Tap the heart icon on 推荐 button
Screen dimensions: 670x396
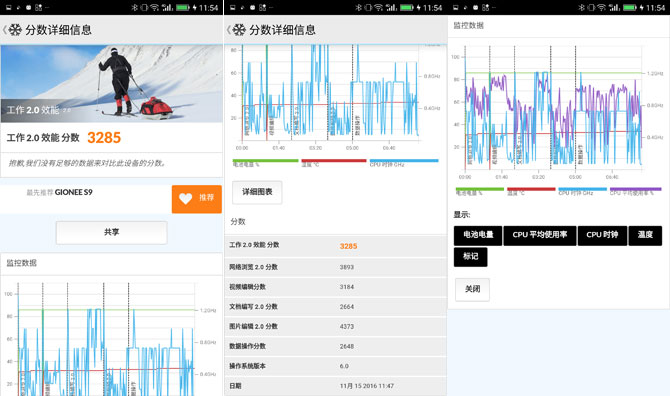(x=185, y=199)
